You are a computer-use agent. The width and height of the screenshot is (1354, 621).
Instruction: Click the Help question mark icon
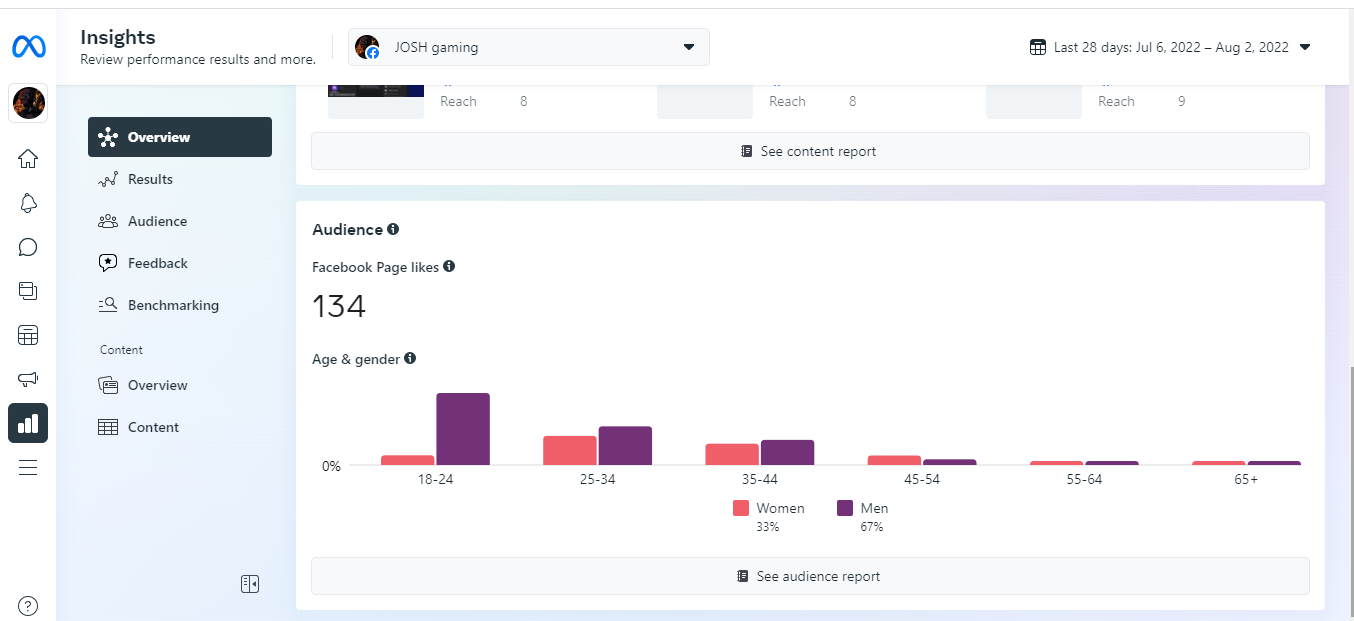pos(28,605)
